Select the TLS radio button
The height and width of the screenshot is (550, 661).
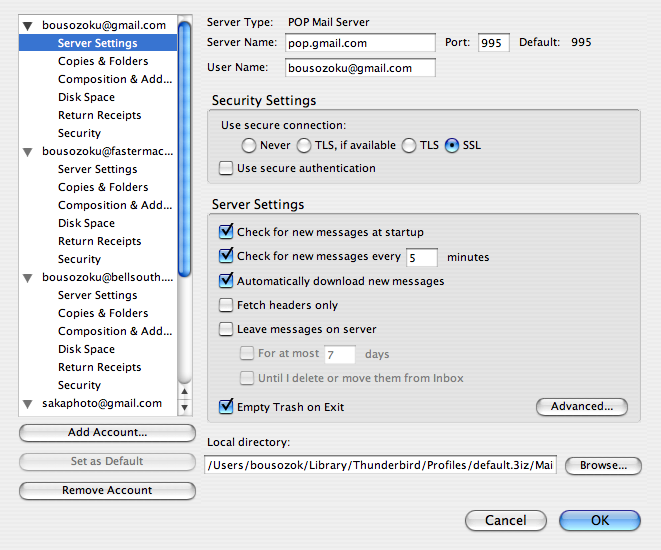click(409, 145)
